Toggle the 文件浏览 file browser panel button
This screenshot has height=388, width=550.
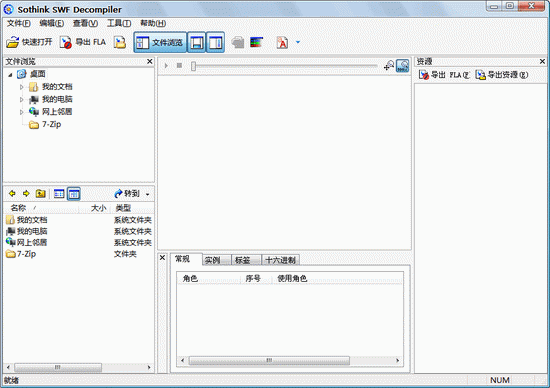click(160, 42)
